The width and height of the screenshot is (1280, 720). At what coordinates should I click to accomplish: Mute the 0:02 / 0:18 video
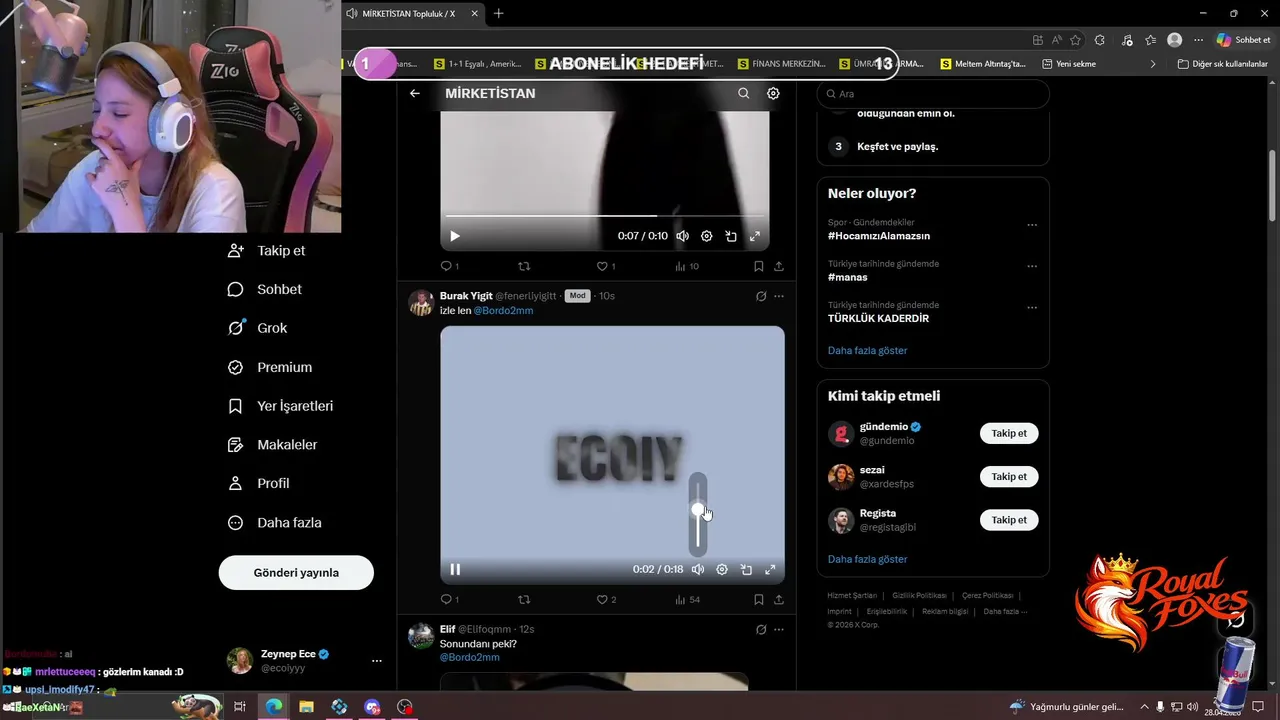coord(698,569)
